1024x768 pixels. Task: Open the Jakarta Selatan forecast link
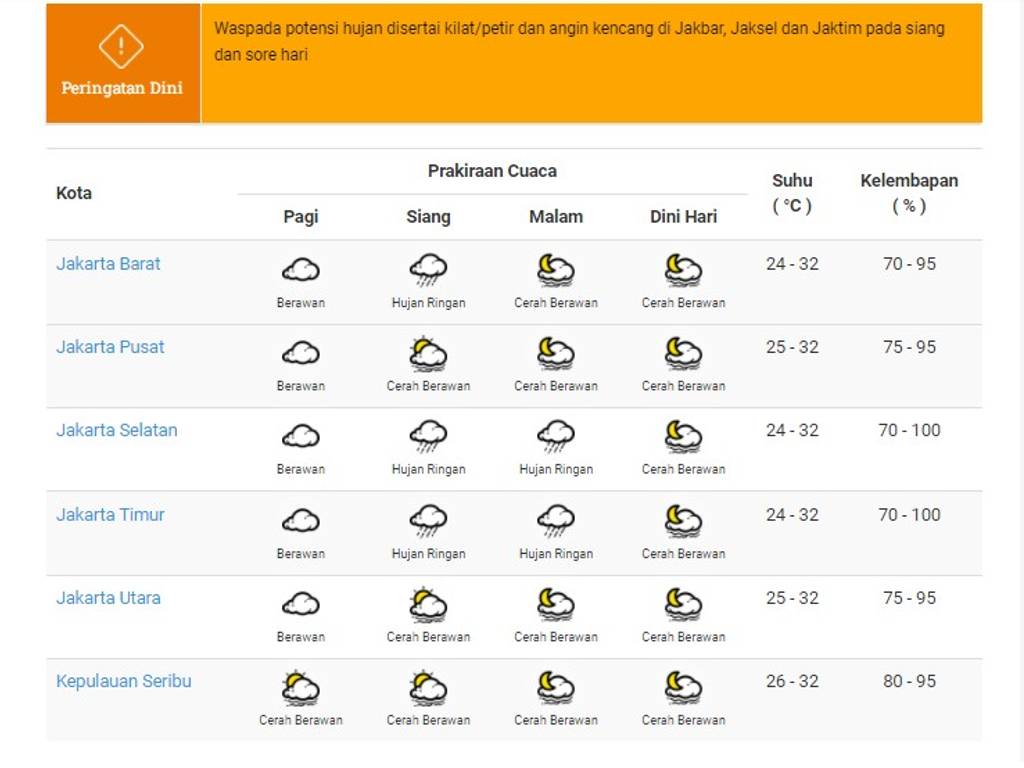pyautogui.click(x=116, y=430)
